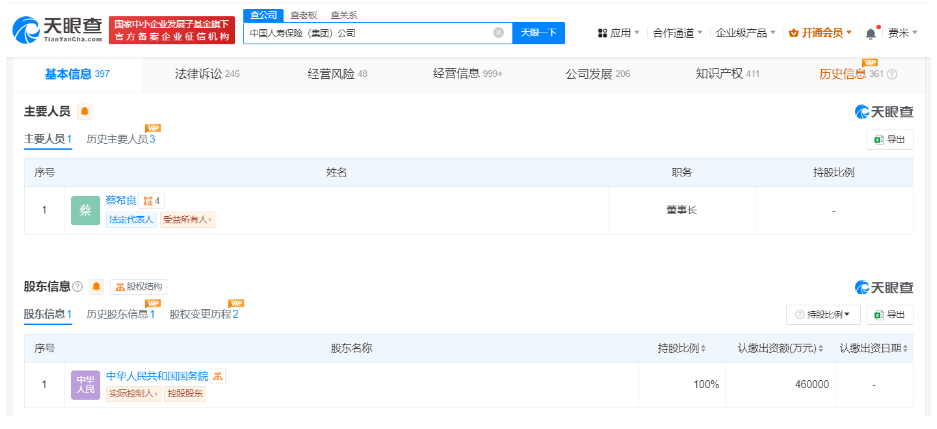937x429 pixels.
Task: Expand the 企业级产品 dropdown
Action: point(746,33)
